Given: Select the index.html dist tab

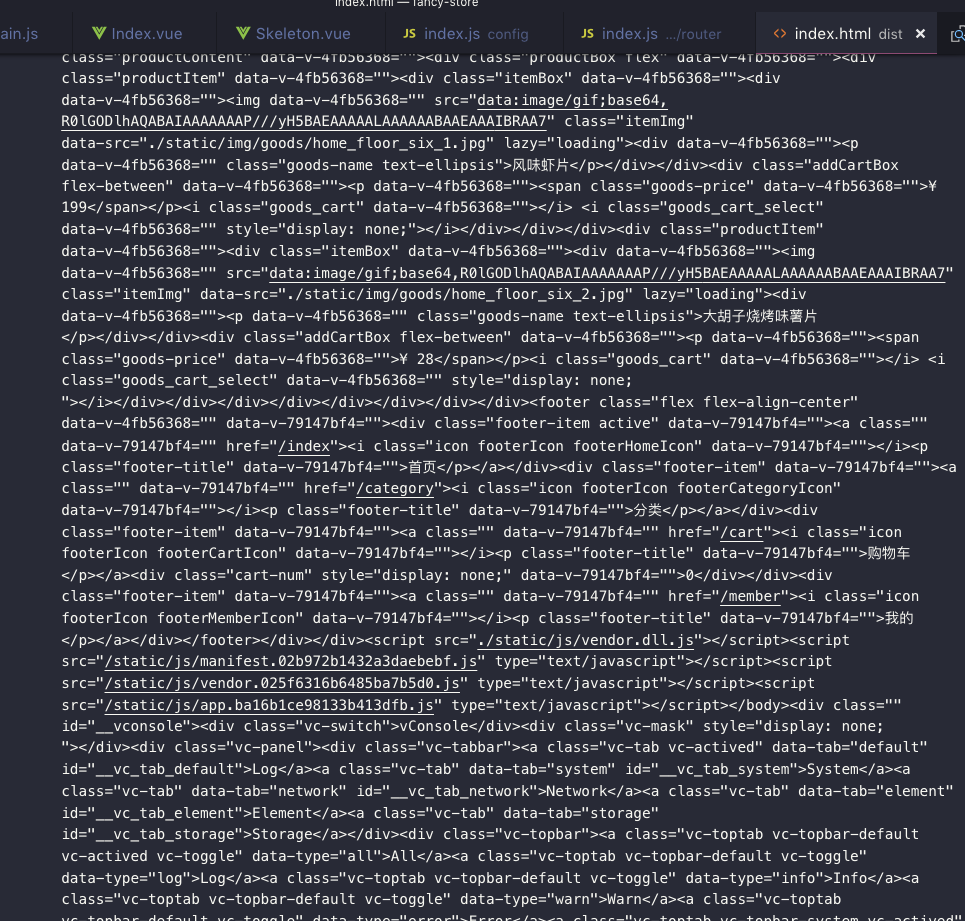Looking at the screenshot, I should 848,34.
